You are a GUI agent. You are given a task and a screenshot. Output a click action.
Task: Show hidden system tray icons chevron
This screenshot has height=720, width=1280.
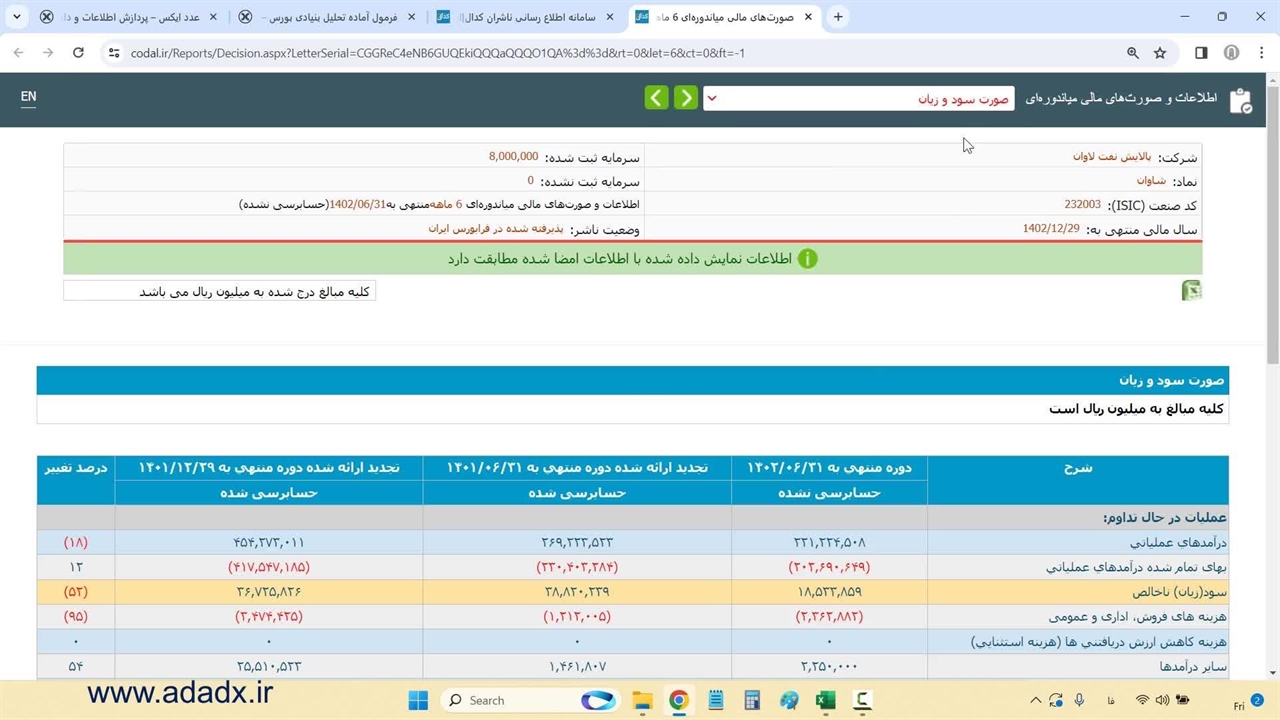1035,700
